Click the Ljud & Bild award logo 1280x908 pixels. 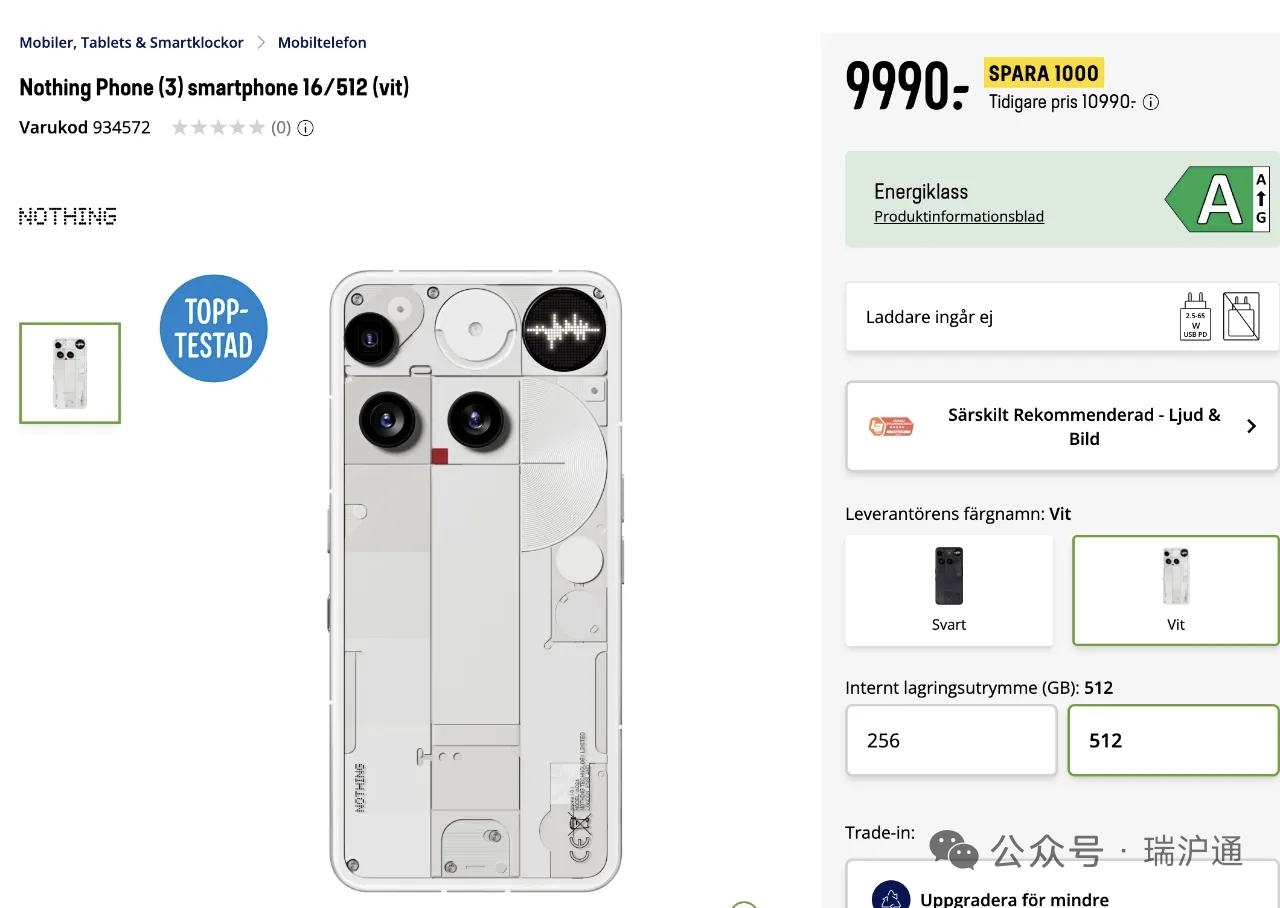[891, 427]
